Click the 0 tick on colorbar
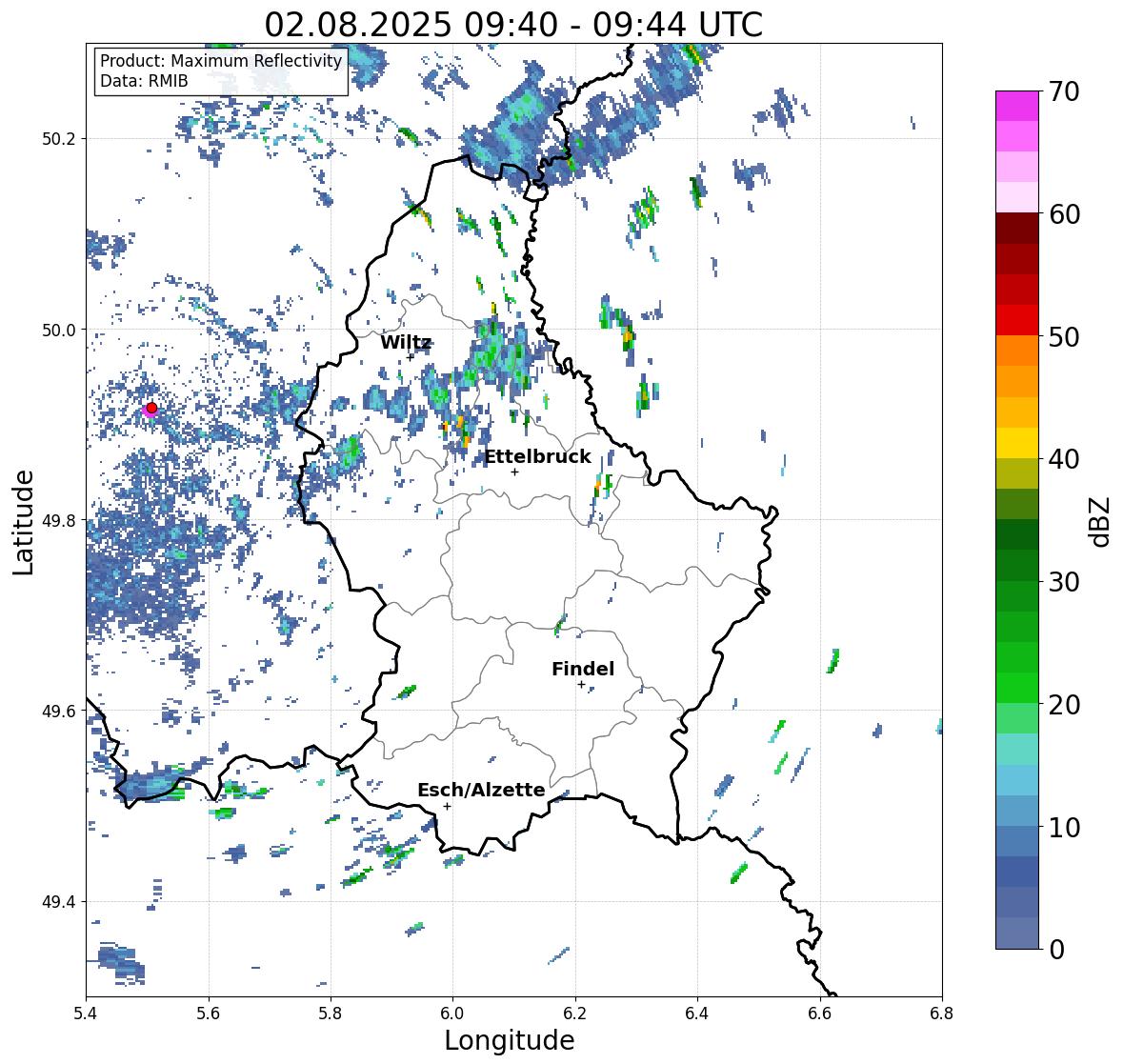The image size is (1123, 1064). [x=1056, y=950]
